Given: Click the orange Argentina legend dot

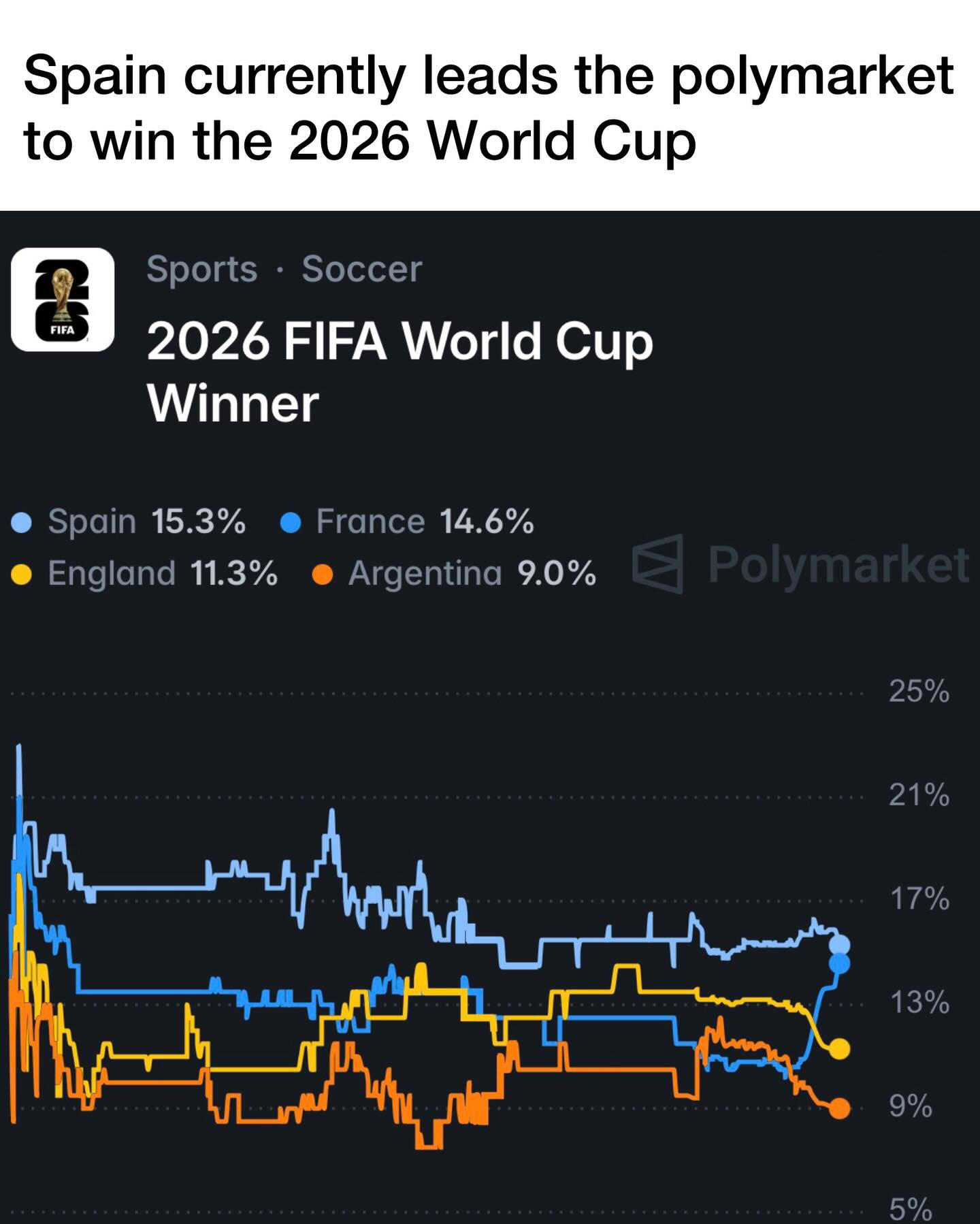Looking at the screenshot, I should pyautogui.click(x=322, y=575).
